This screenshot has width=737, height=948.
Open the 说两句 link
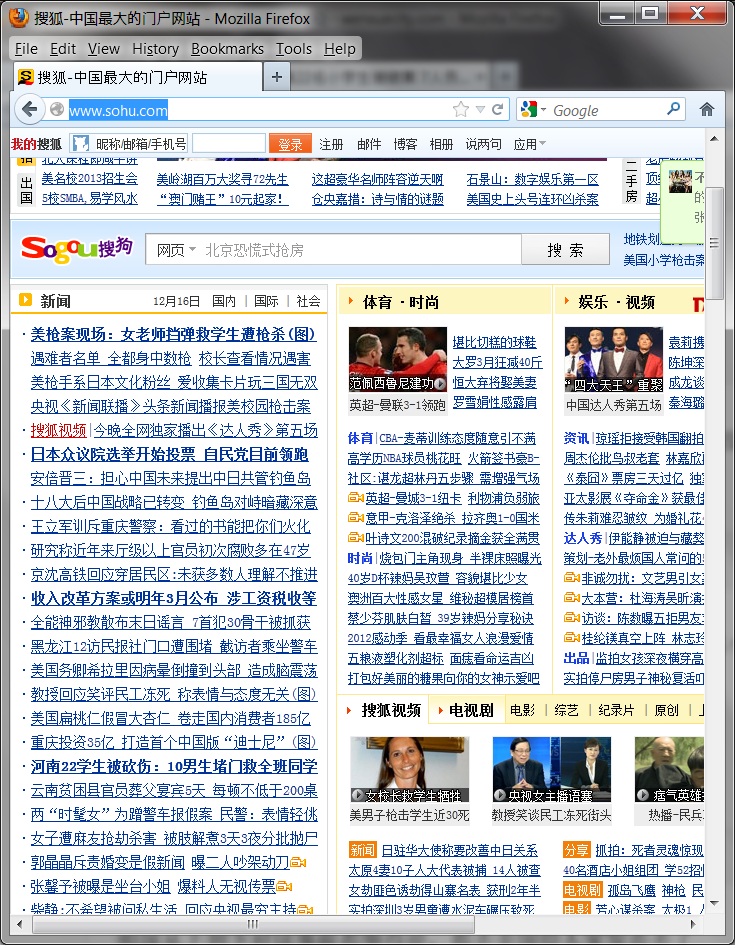483,144
